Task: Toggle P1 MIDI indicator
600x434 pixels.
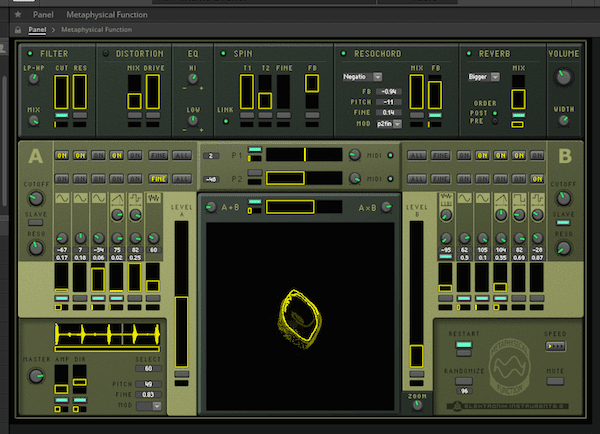Action: pyautogui.click(x=390, y=155)
